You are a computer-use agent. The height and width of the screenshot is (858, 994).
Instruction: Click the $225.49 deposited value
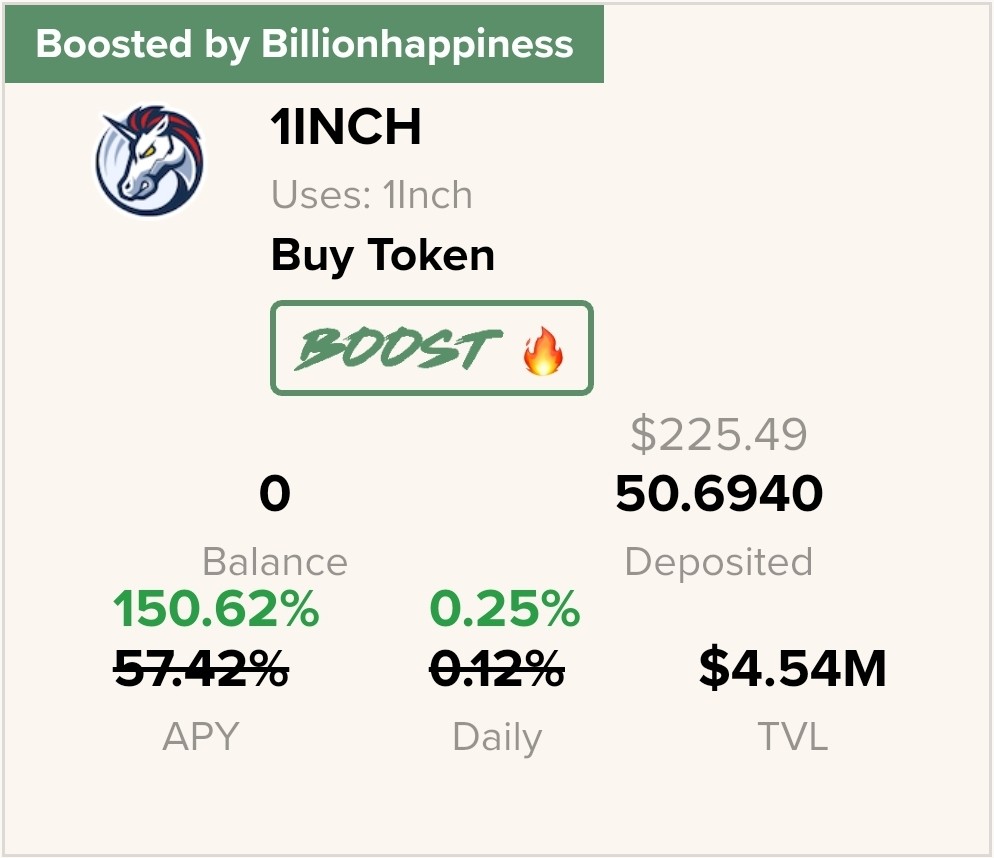coord(719,434)
